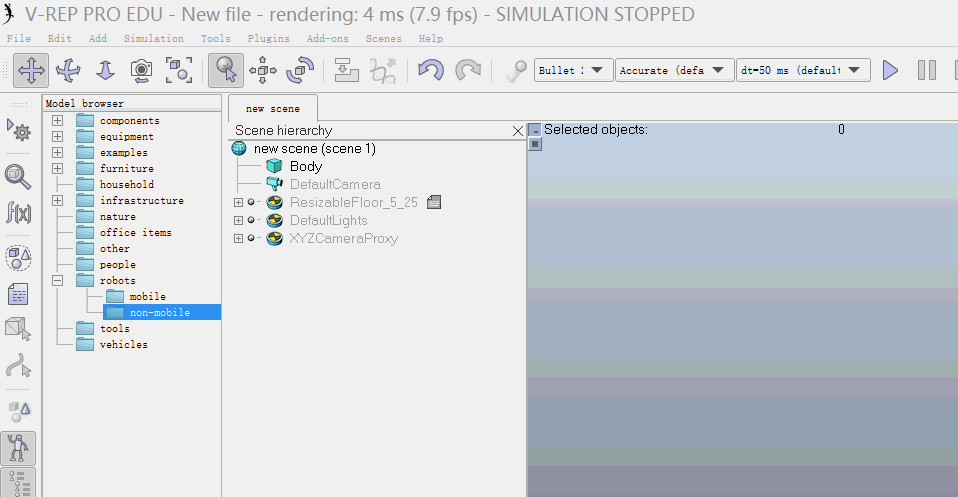Open the Plugins menu
Image resolution: width=958 pixels, height=497 pixels.
pos(269,39)
